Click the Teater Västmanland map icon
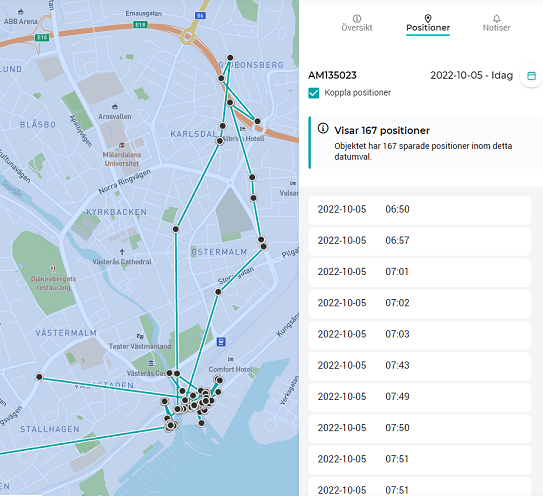This screenshot has width=543, height=496. pos(140,336)
